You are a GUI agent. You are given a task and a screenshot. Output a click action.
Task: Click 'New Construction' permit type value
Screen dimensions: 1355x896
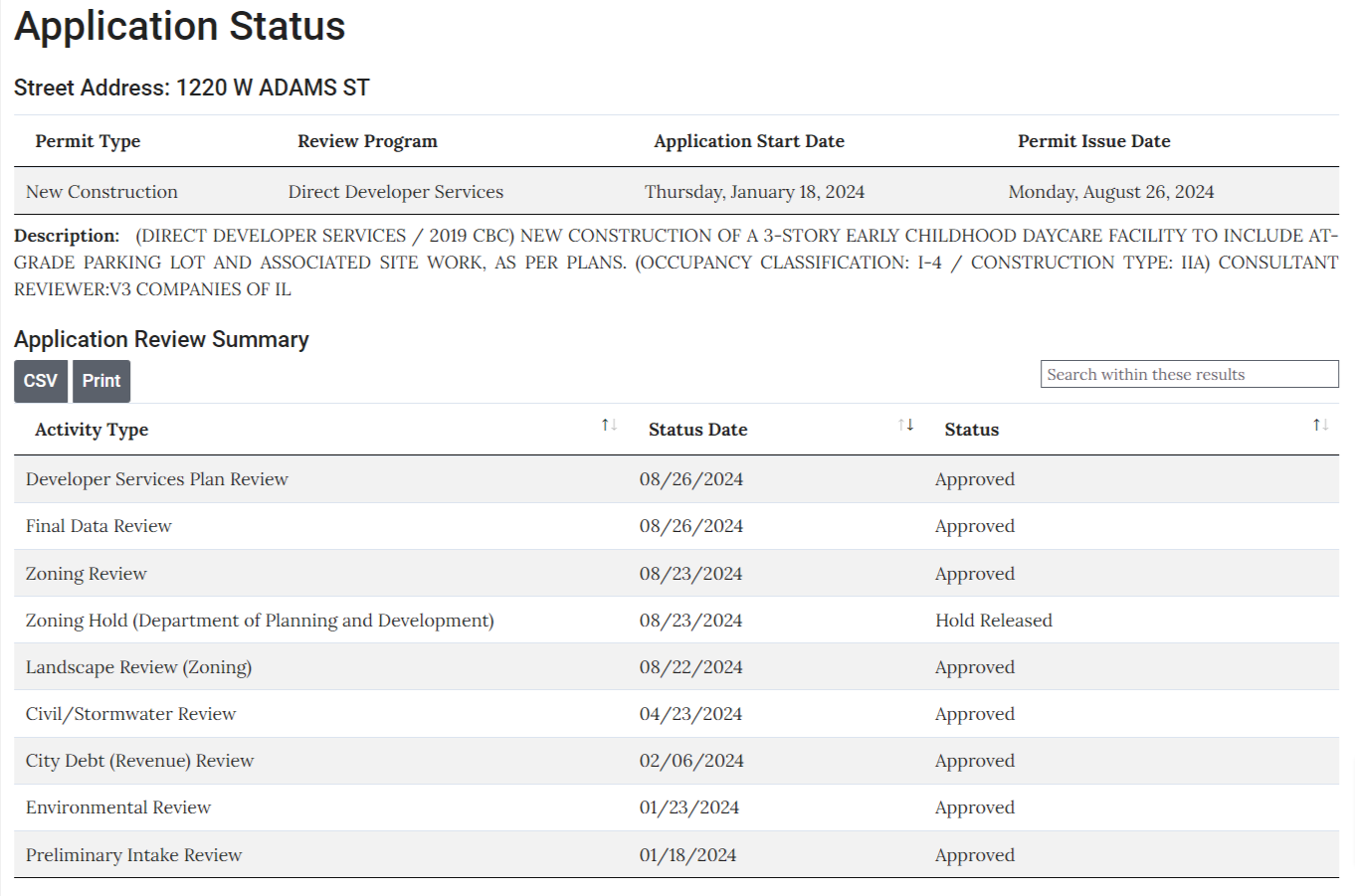click(101, 192)
